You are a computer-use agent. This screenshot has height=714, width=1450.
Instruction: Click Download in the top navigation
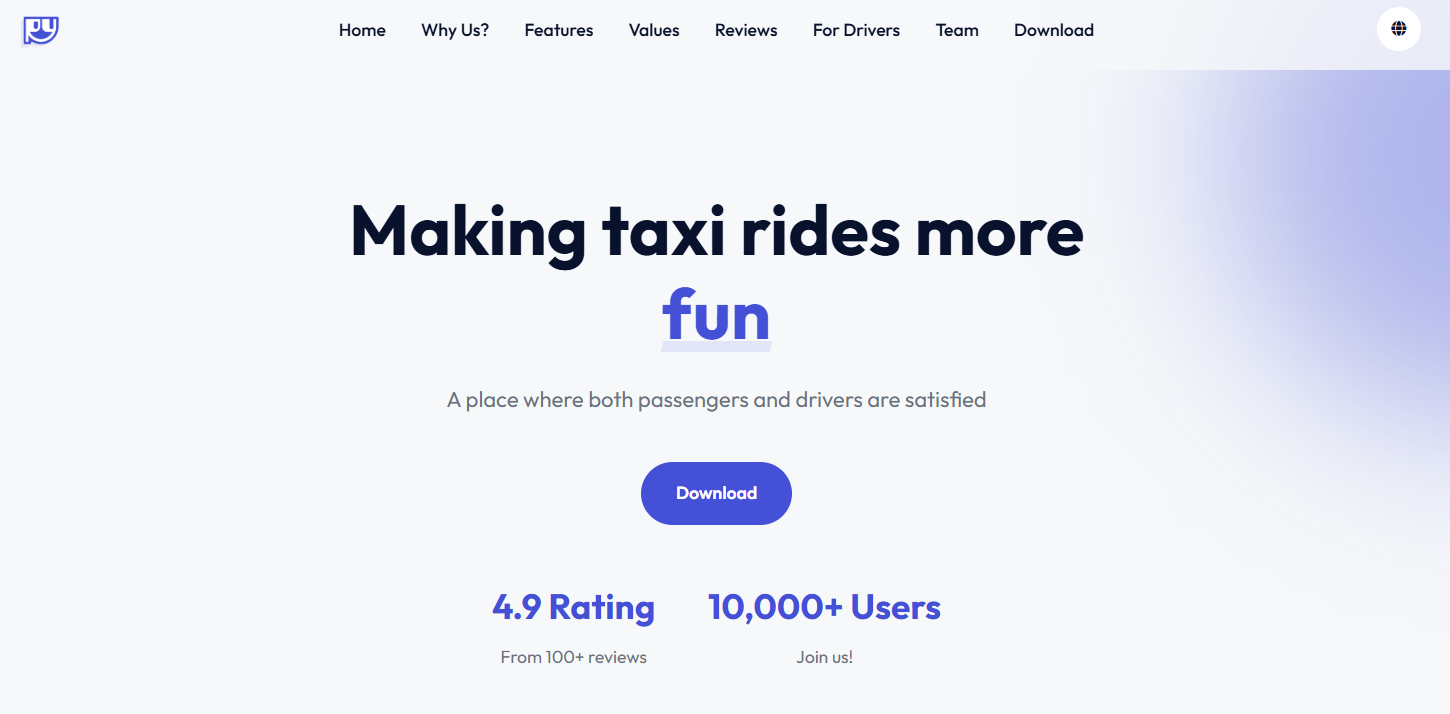(1054, 30)
